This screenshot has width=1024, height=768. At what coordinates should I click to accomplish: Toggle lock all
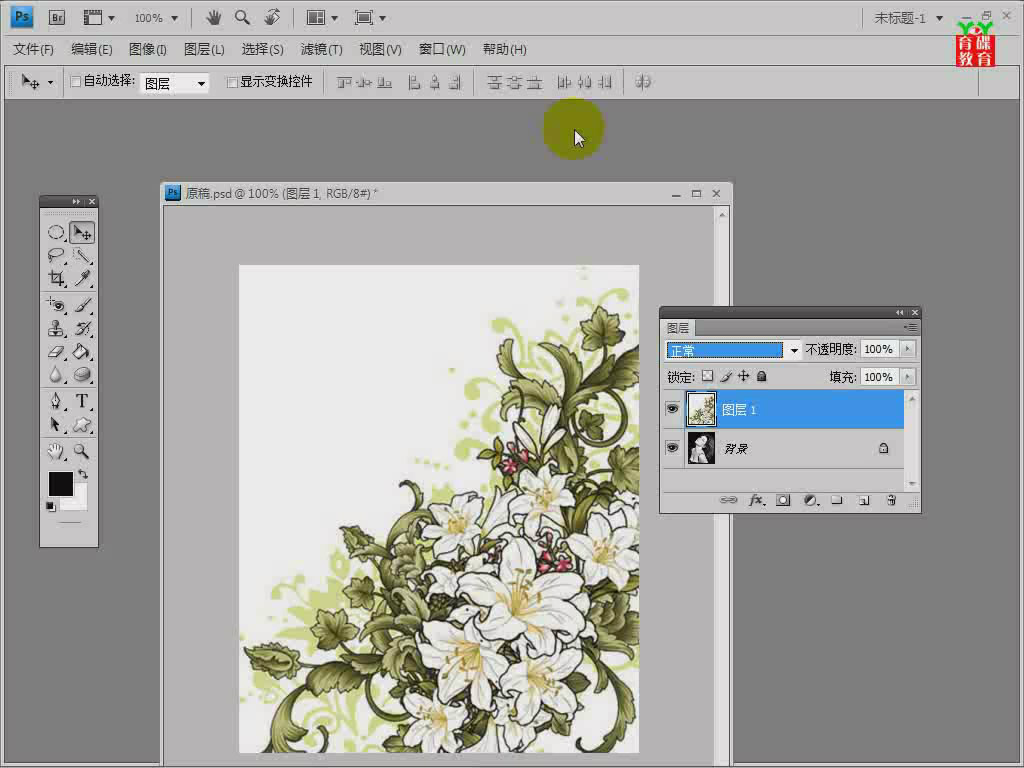(x=761, y=376)
